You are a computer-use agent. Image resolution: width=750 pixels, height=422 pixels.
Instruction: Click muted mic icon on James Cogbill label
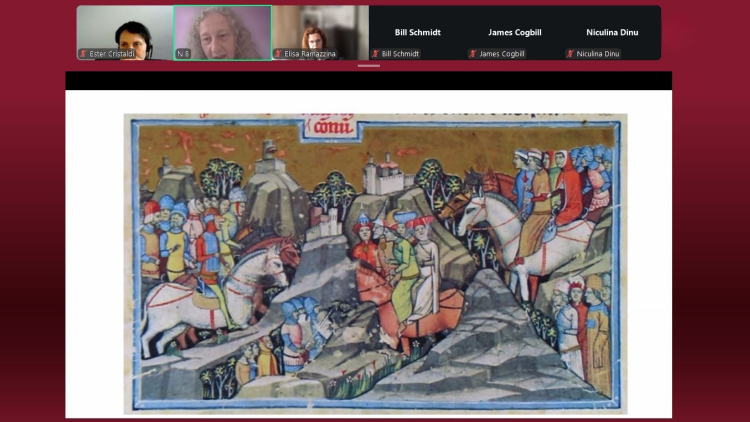pos(473,54)
